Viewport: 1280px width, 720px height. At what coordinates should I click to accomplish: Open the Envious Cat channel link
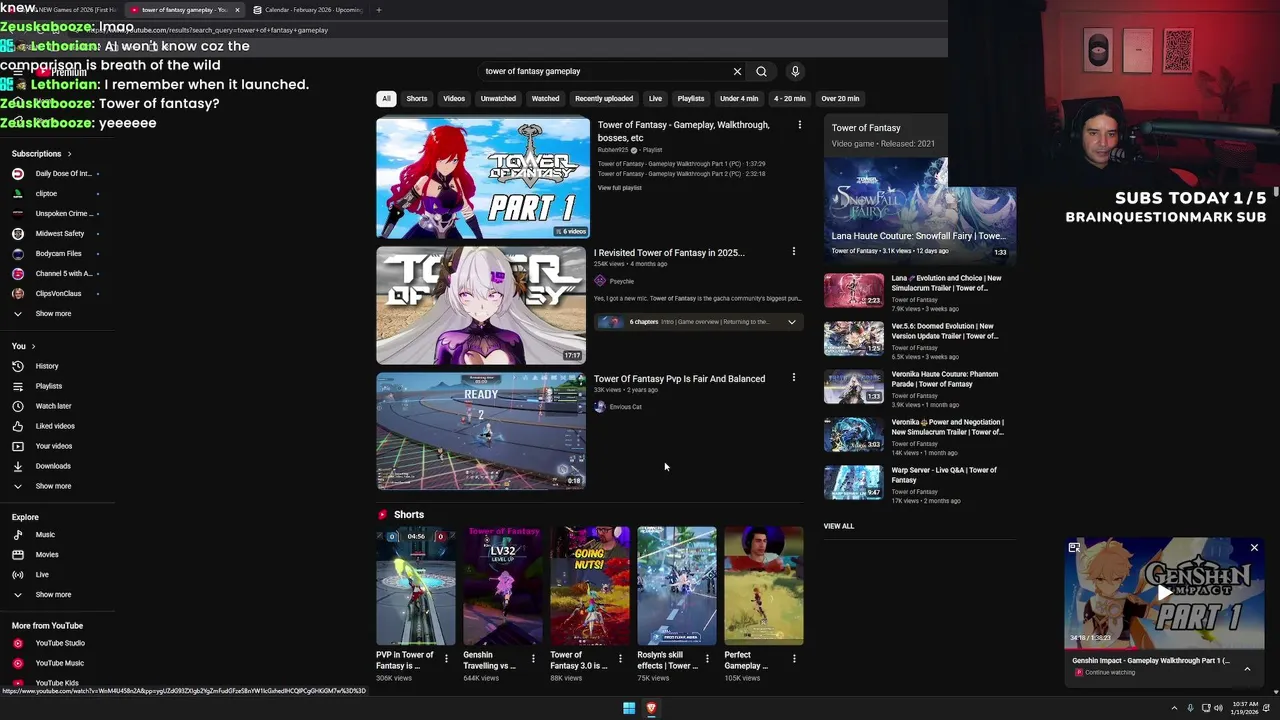pyautogui.click(x=625, y=407)
